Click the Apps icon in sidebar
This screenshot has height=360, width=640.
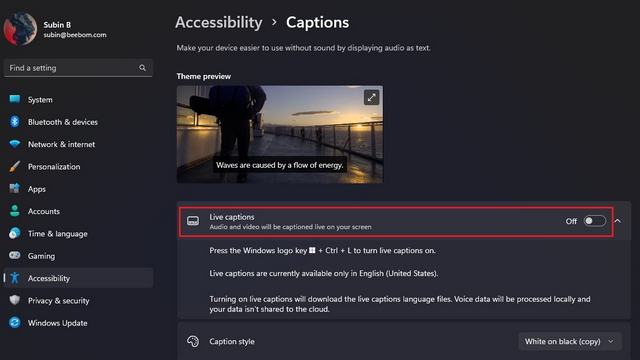(15, 189)
